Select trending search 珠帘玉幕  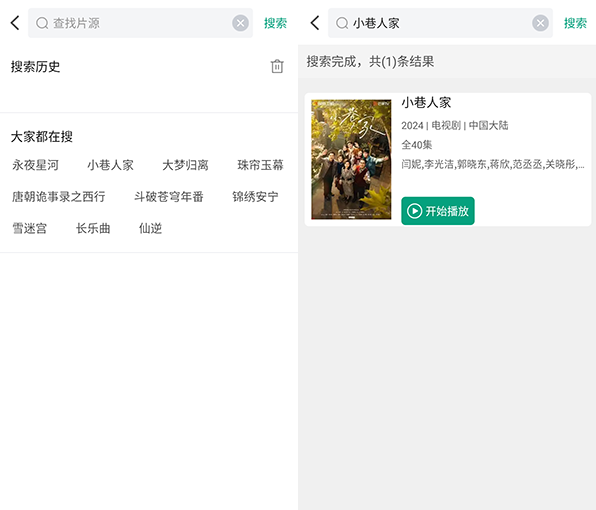(x=260, y=165)
